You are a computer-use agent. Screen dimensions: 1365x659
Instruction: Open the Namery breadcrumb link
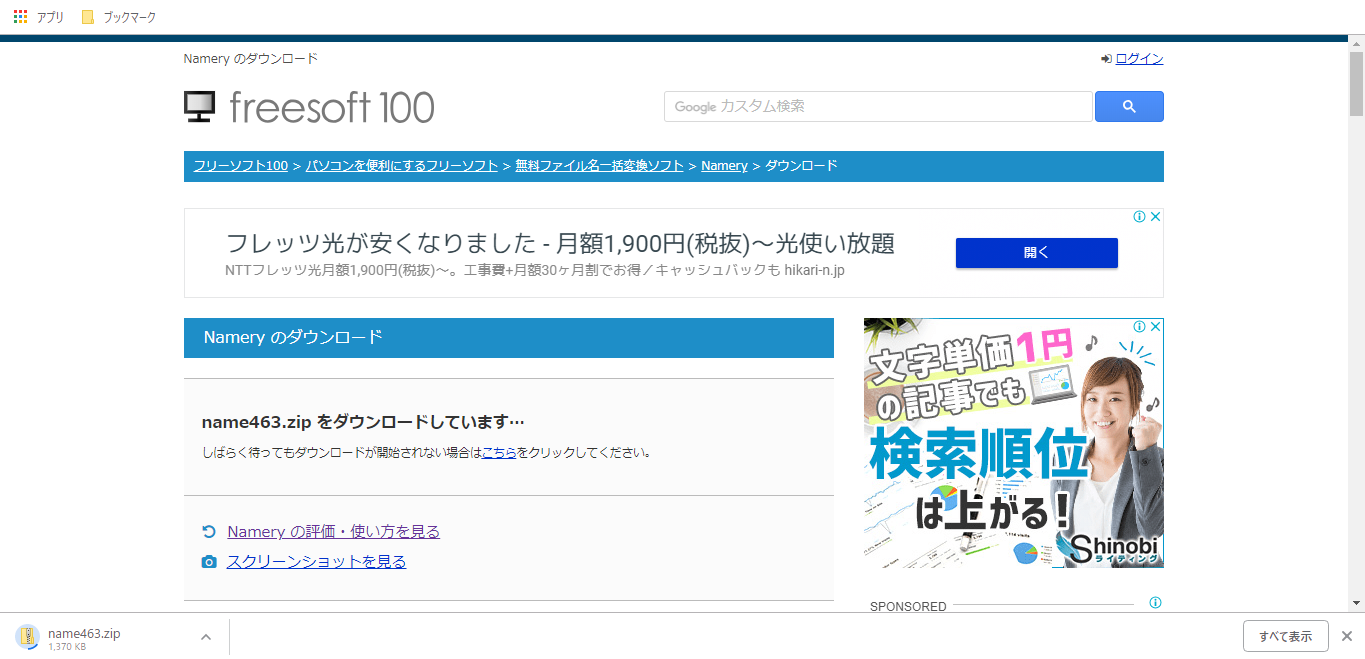pos(724,166)
